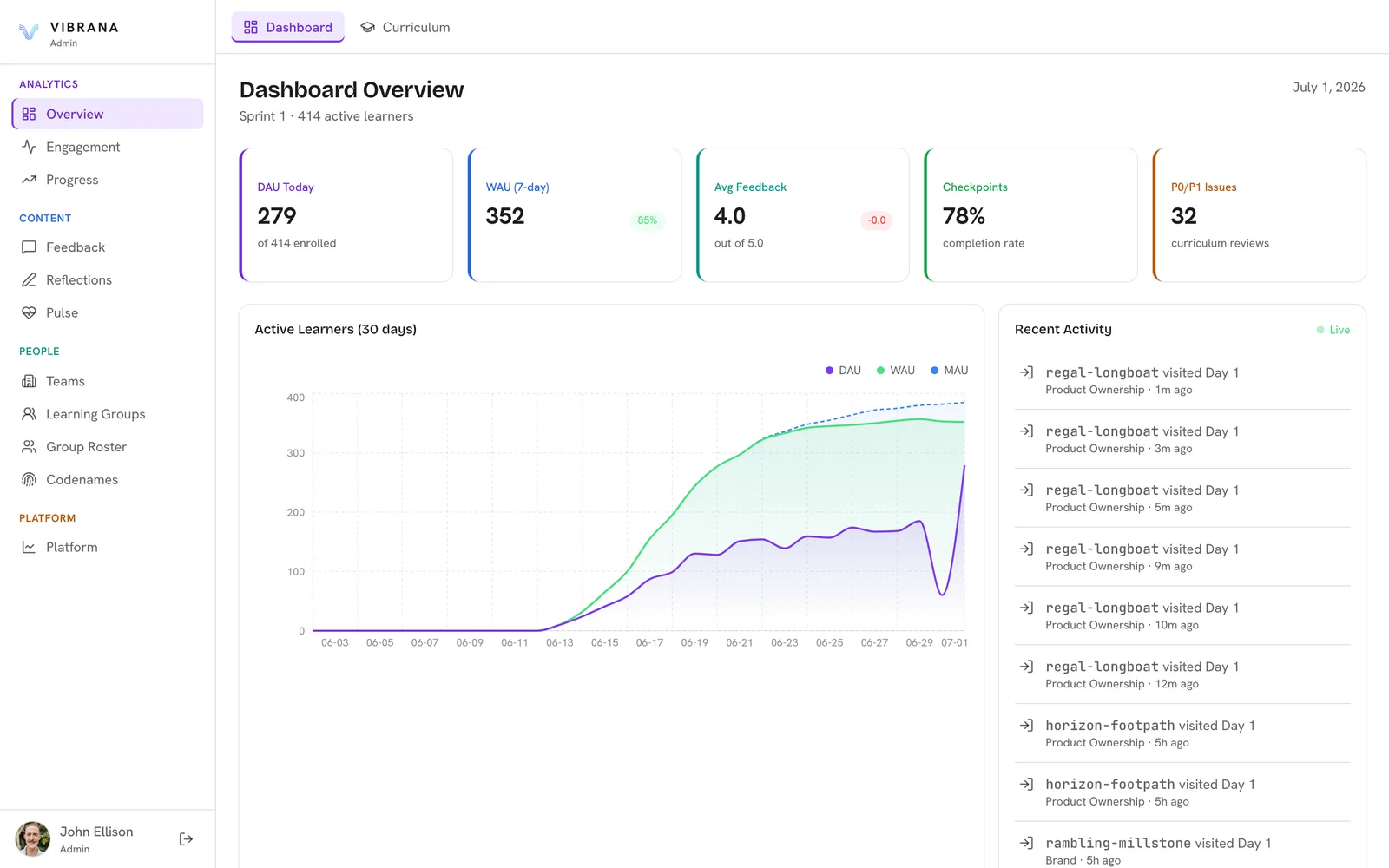Click the Engagement pulse-line icon
Viewport: 1389px width, 868px height.
[29, 147]
